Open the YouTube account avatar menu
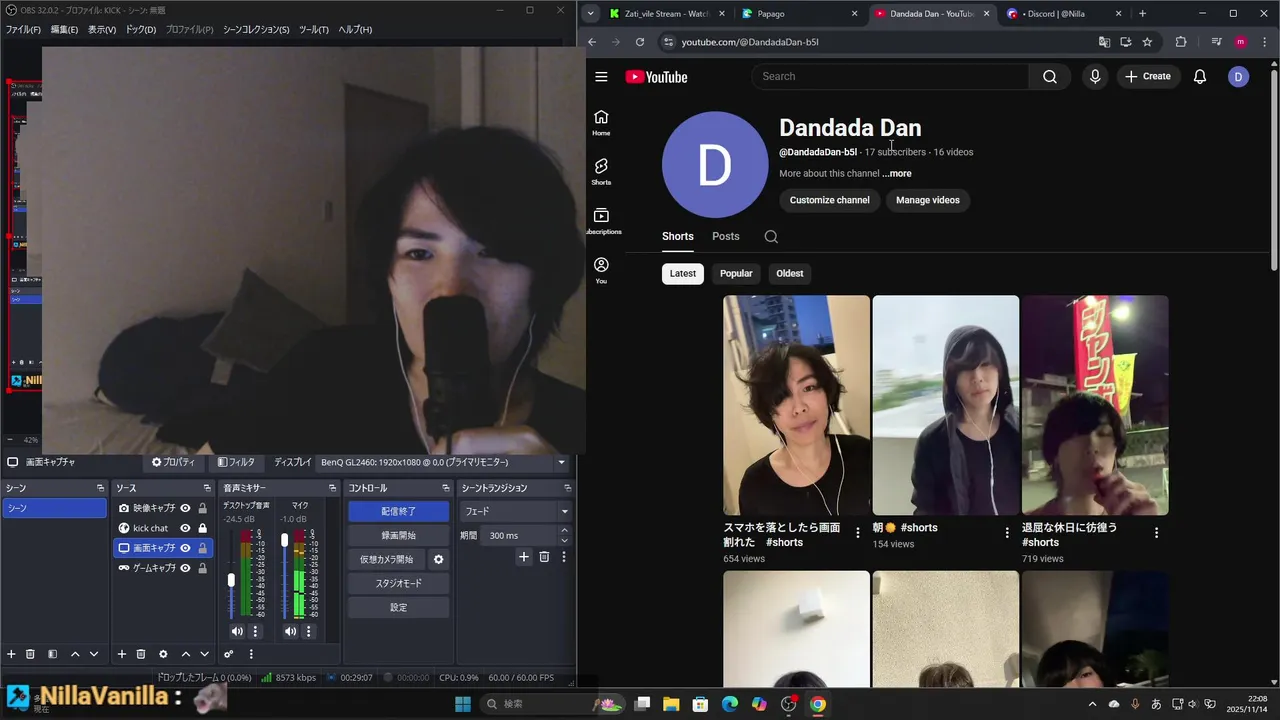This screenshot has width=1280, height=720. click(x=1238, y=77)
